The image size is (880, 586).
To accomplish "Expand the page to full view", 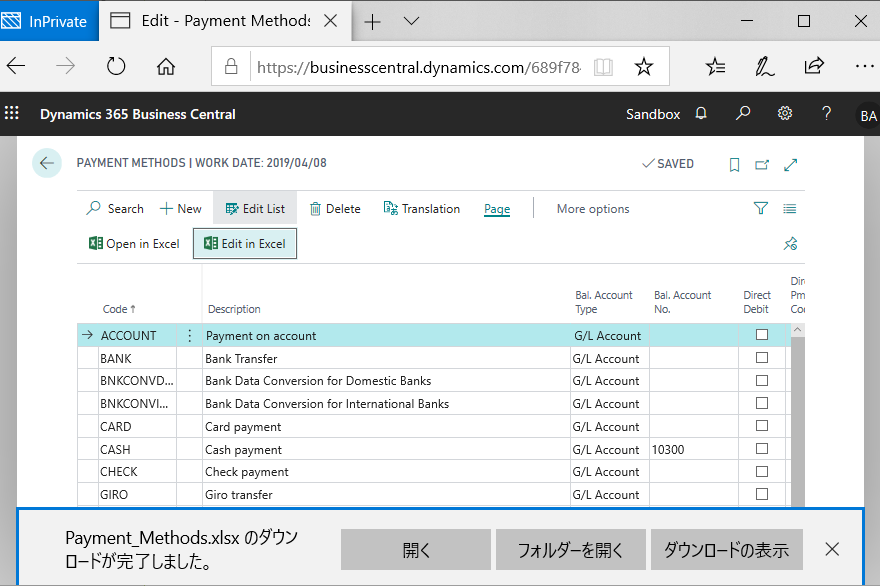I will click(790, 164).
